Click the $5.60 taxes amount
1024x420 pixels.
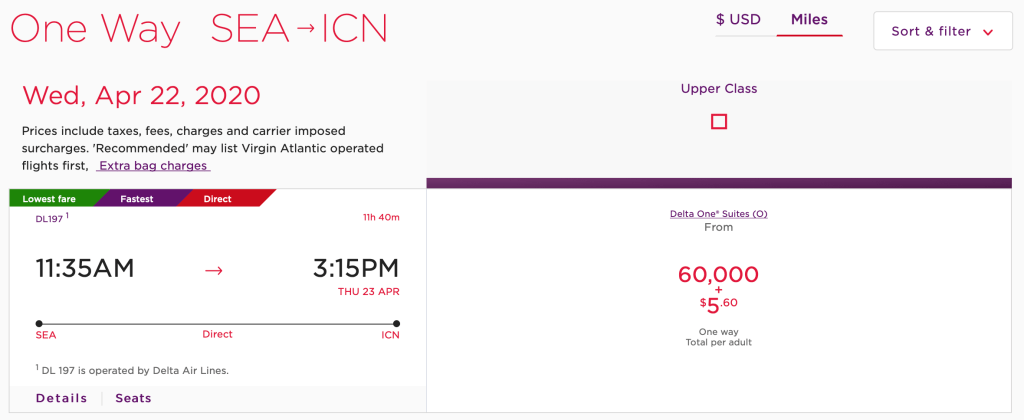coord(718,304)
